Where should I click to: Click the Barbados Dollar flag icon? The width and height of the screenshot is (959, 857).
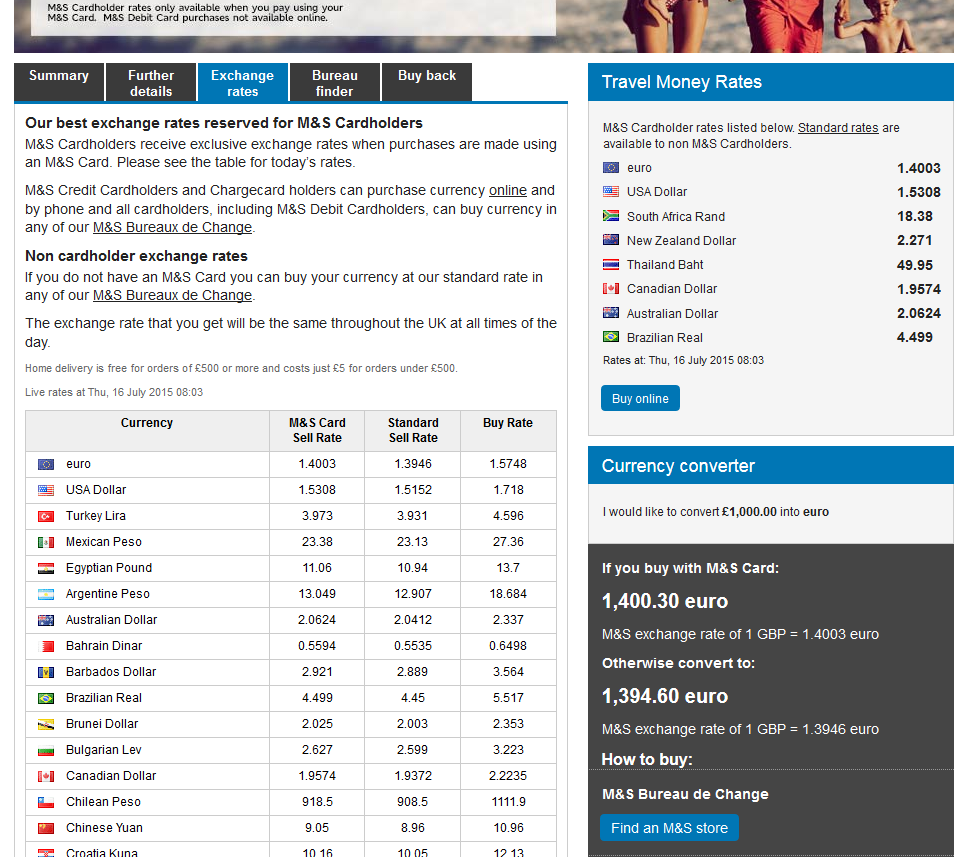(46, 673)
